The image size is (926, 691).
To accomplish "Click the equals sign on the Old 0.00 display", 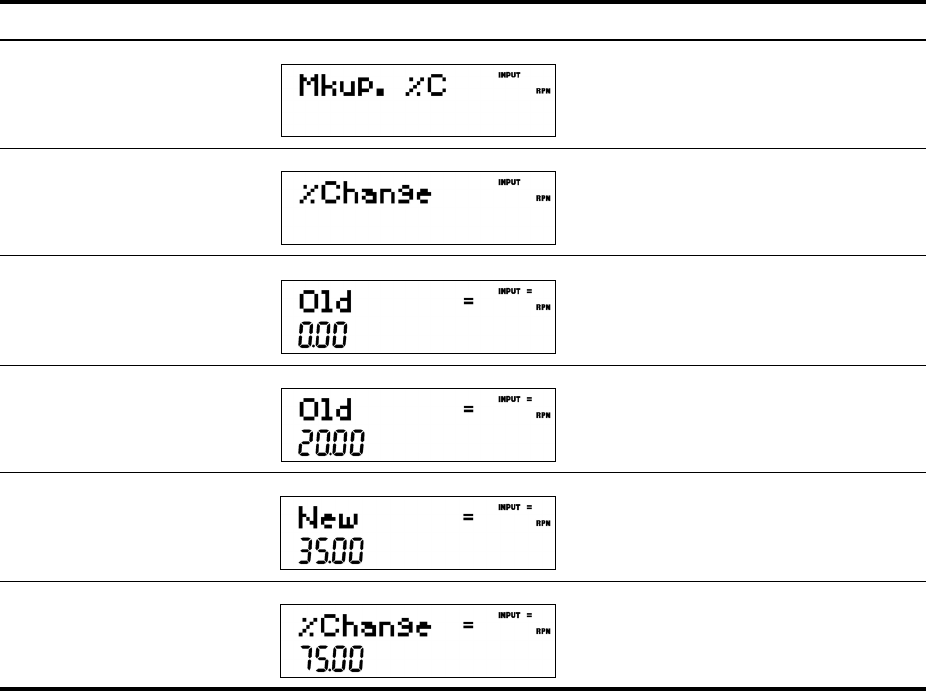I will [468, 302].
